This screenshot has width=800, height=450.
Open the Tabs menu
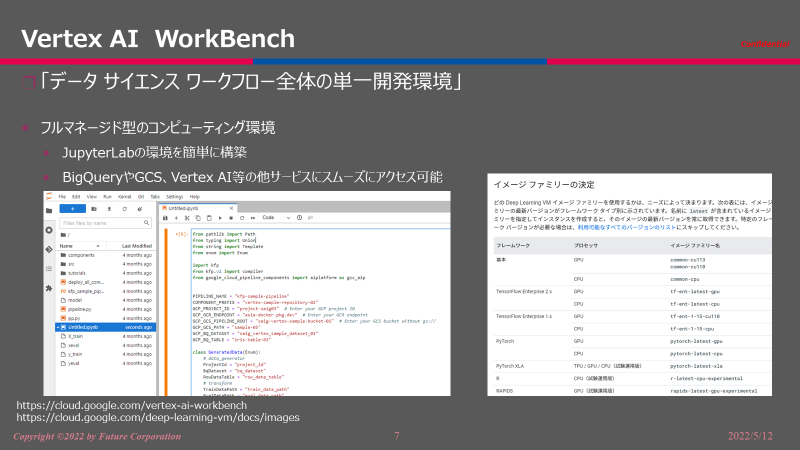(155, 196)
